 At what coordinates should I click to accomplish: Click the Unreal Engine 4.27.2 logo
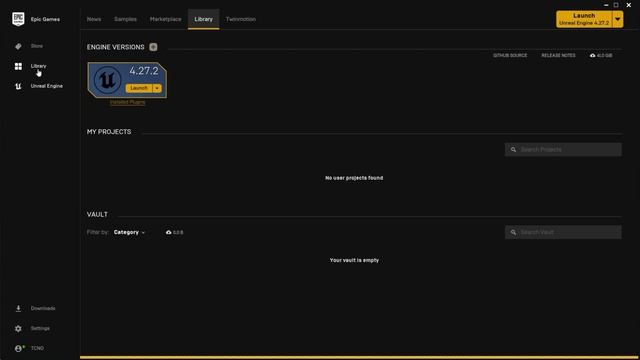[107, 80]
